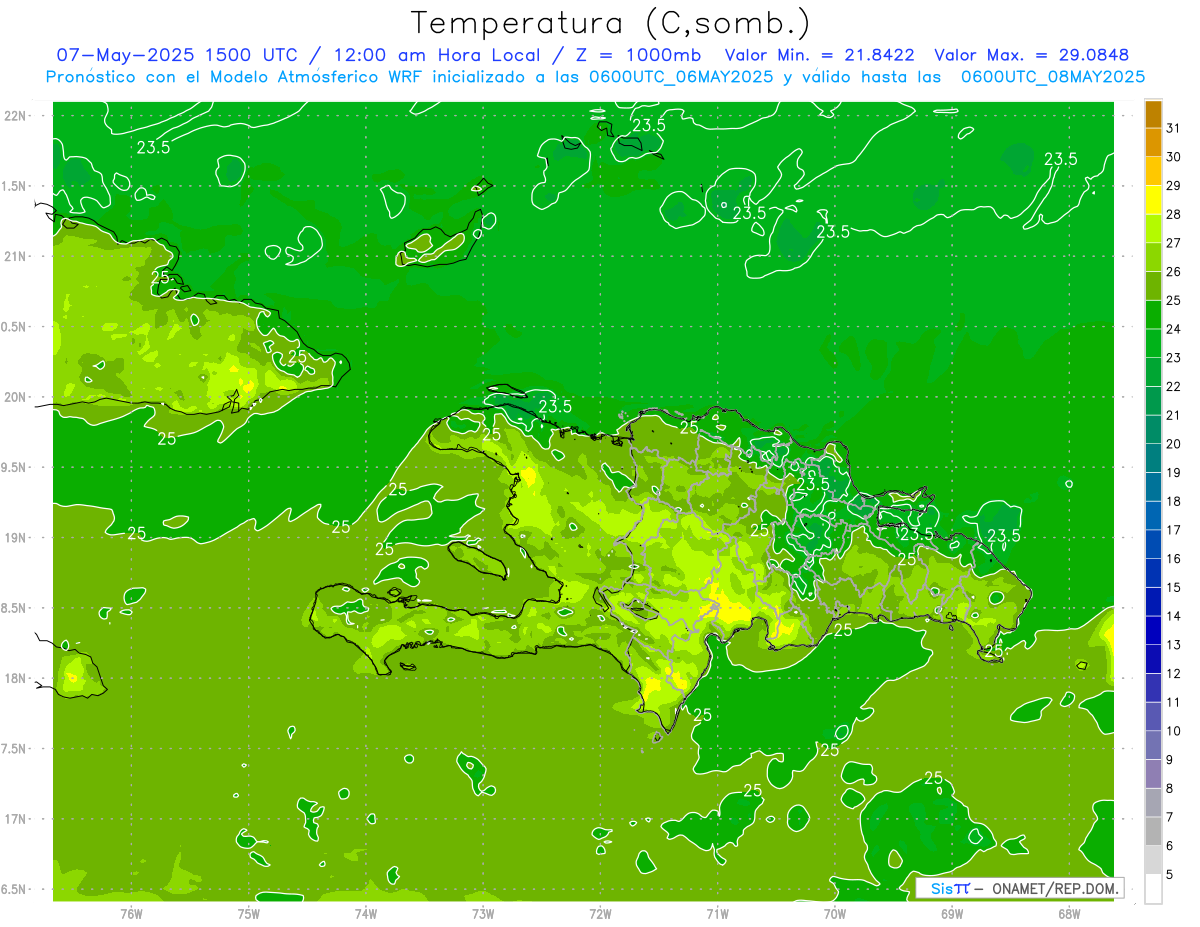Click the color scale swatch between 24 and 25
The width and height of the screenshot is (1200, 927).
(x=1153, y=314)
